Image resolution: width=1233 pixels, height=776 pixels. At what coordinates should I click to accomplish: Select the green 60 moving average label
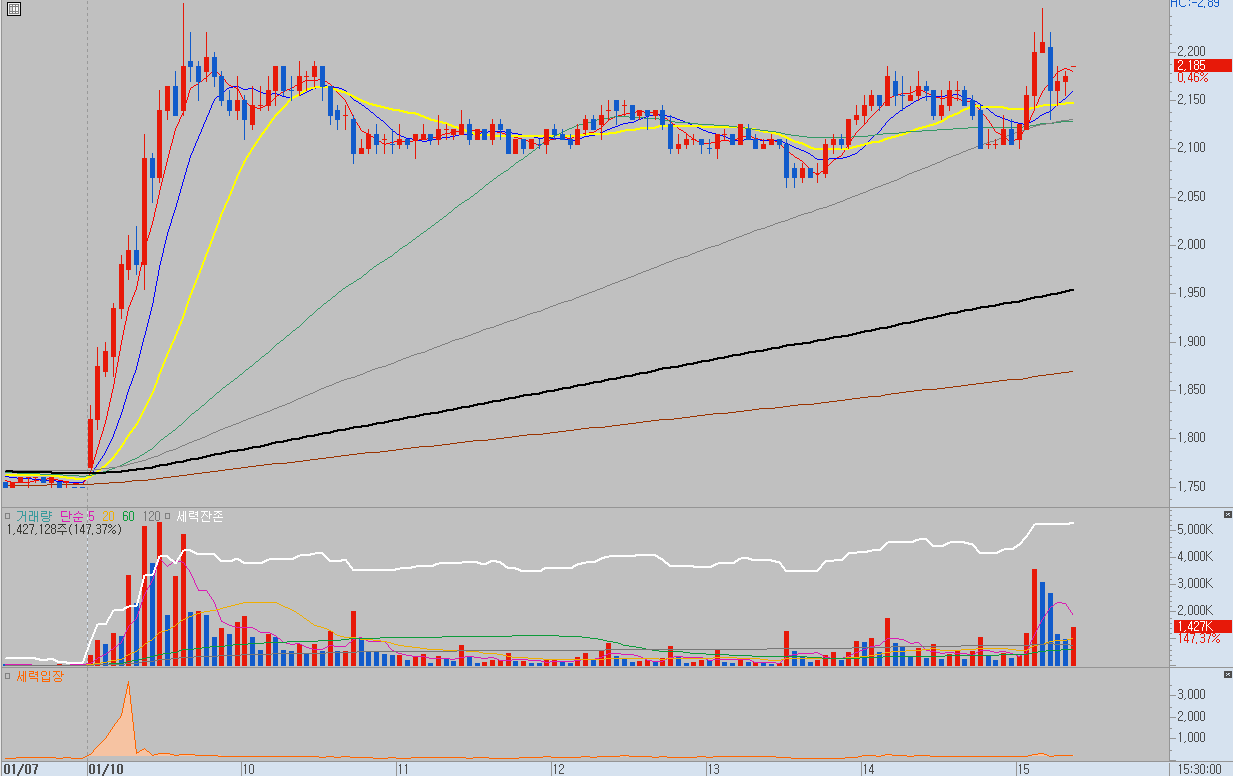pos(129,516)
